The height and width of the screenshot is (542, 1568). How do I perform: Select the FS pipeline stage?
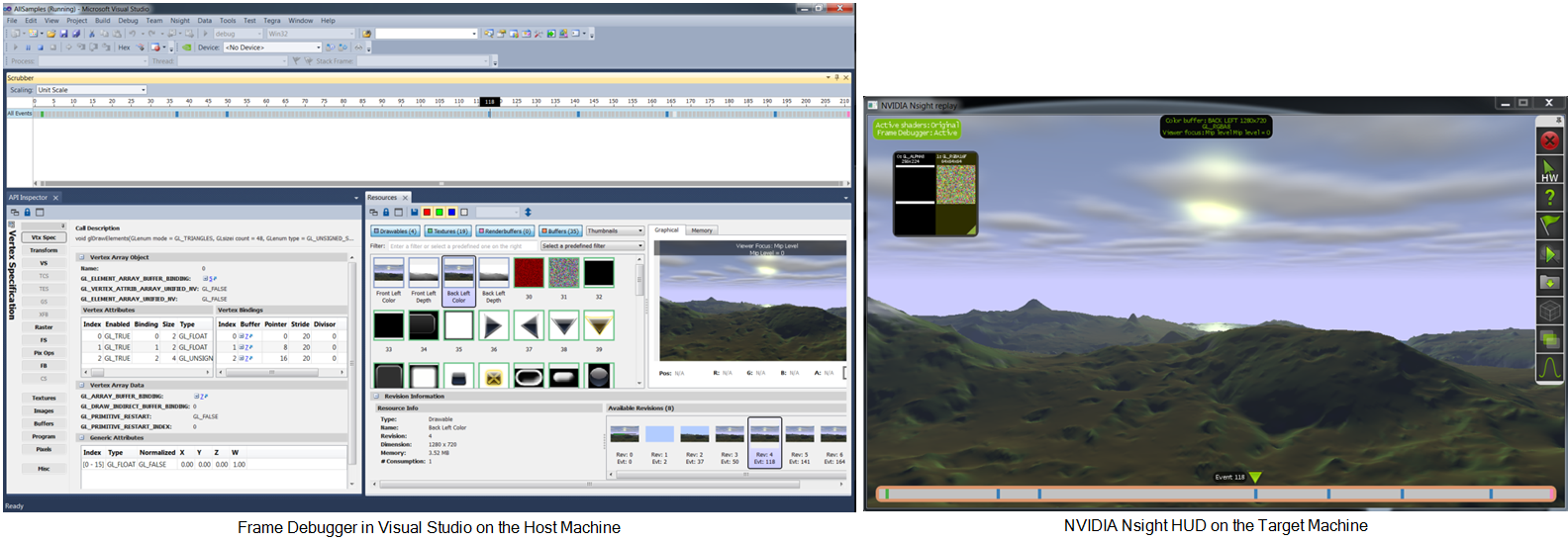click(44, 339)
